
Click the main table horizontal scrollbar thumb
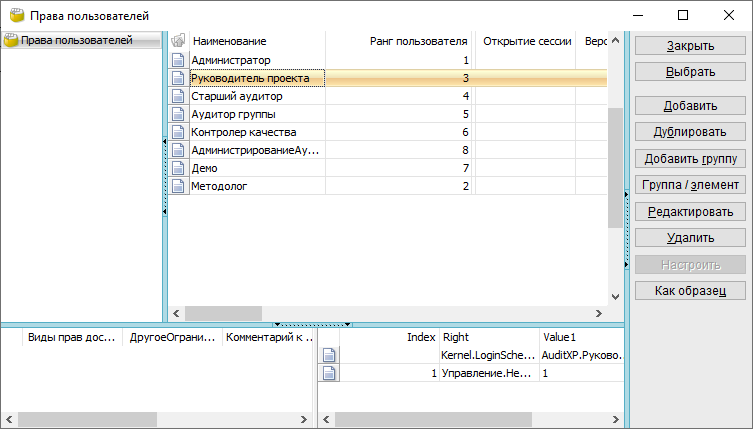point(223,314)
